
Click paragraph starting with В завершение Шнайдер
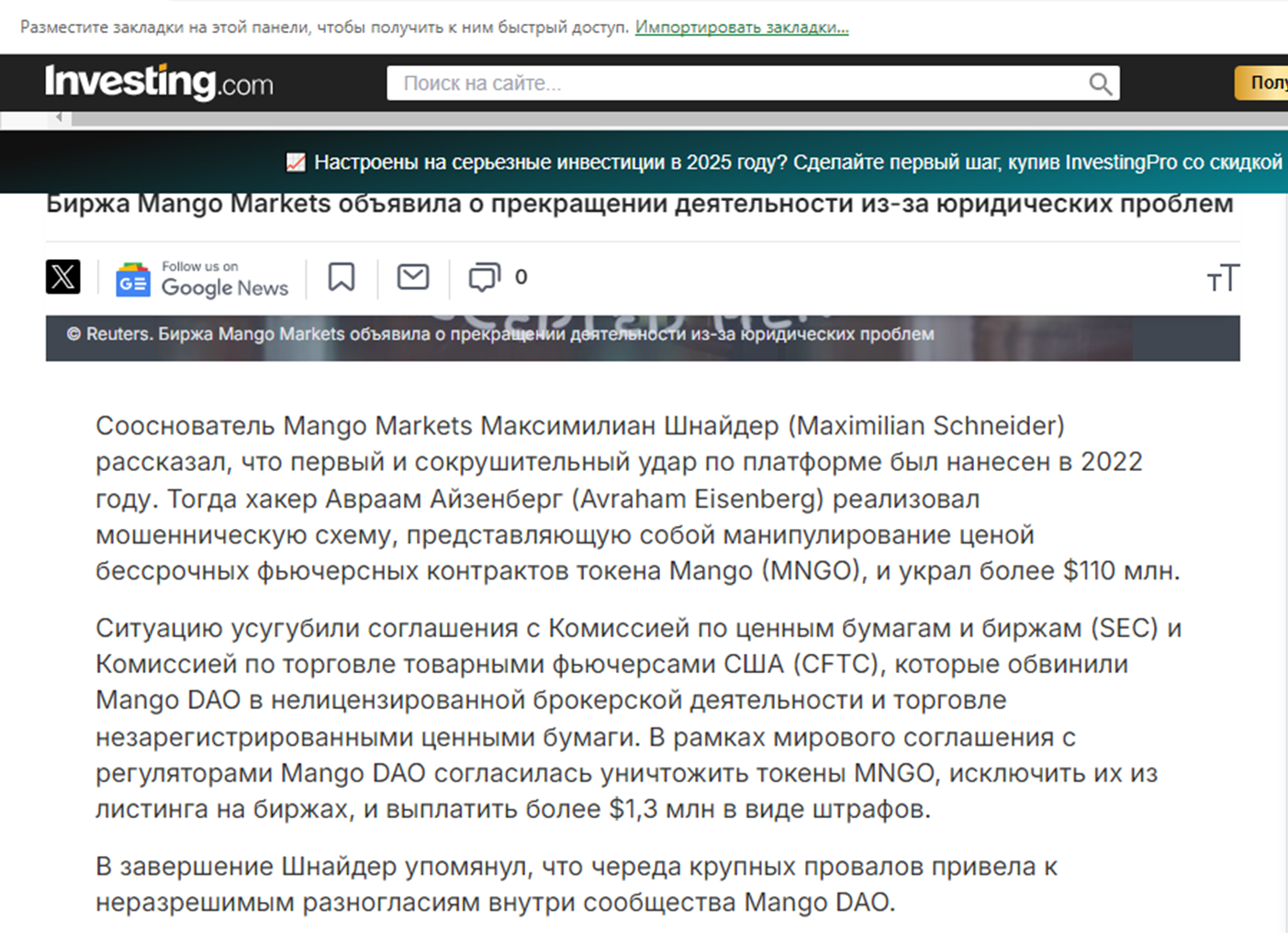577,883
